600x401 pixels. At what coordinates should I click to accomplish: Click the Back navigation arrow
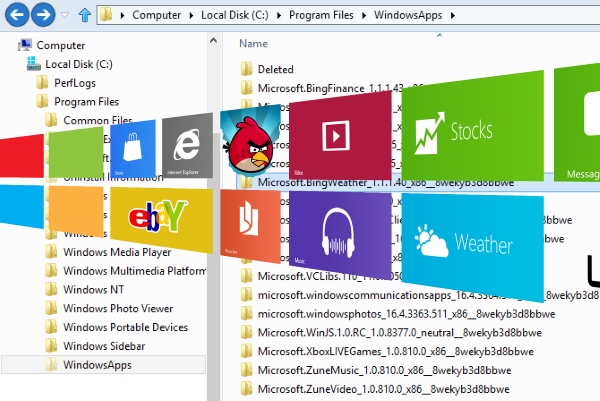pyautogui.click(x=15, y=15)
